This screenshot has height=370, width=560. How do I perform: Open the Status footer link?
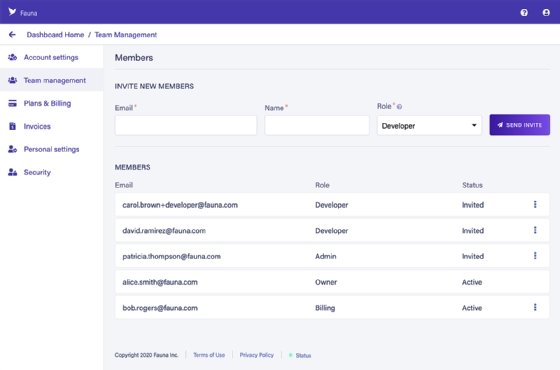(303, 355)
